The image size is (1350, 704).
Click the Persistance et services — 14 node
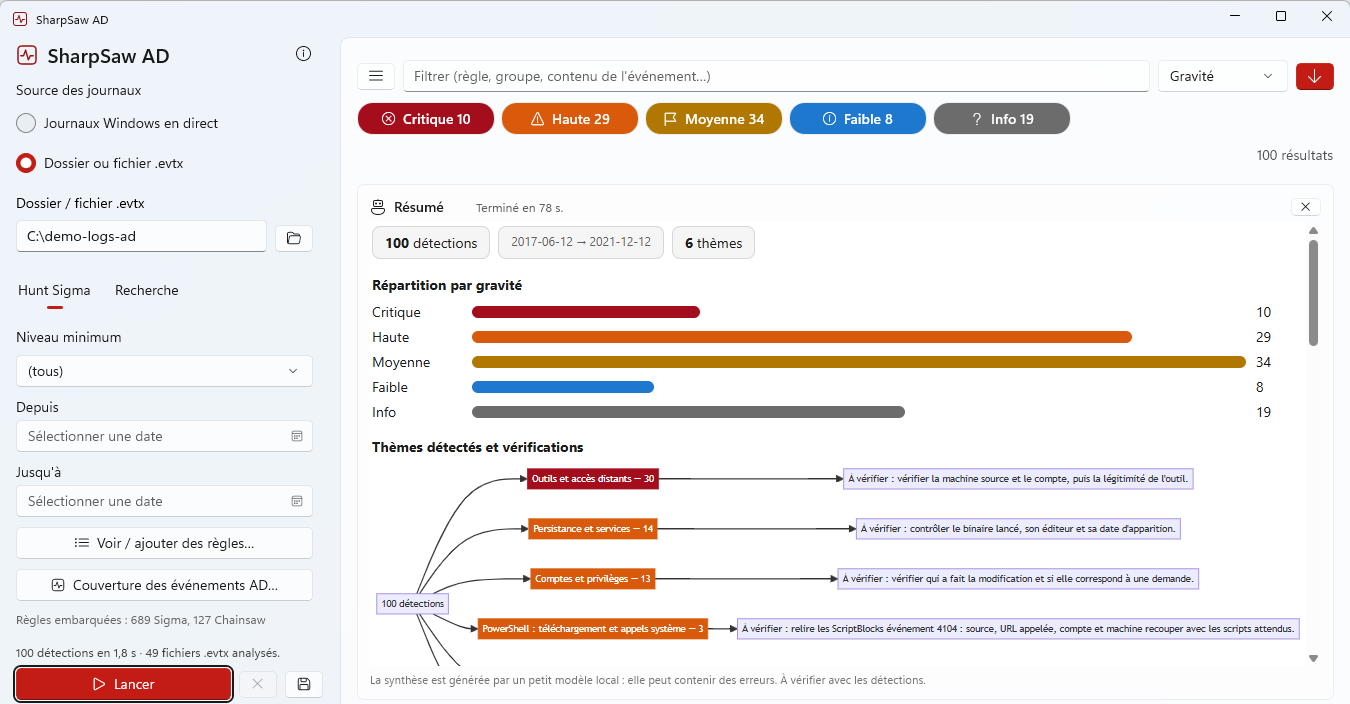593,528
